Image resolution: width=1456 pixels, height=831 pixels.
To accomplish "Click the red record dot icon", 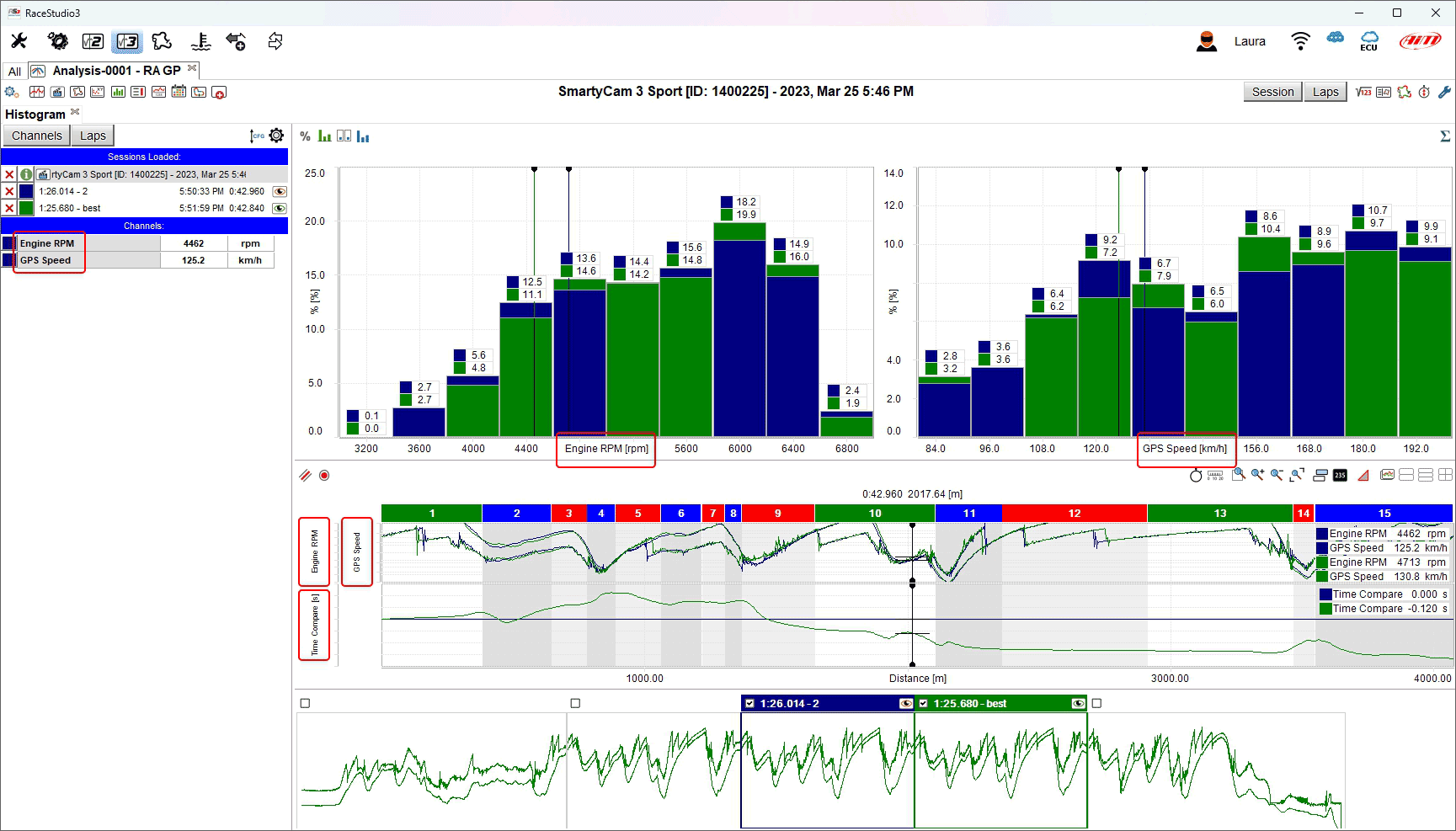I will 324,476.
